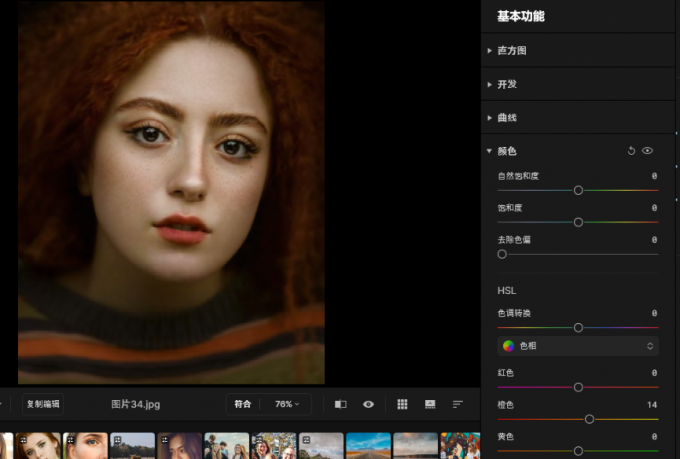
Task: Toggle 颜色 panel visibility eye
Action: click(x=648, y=151)
